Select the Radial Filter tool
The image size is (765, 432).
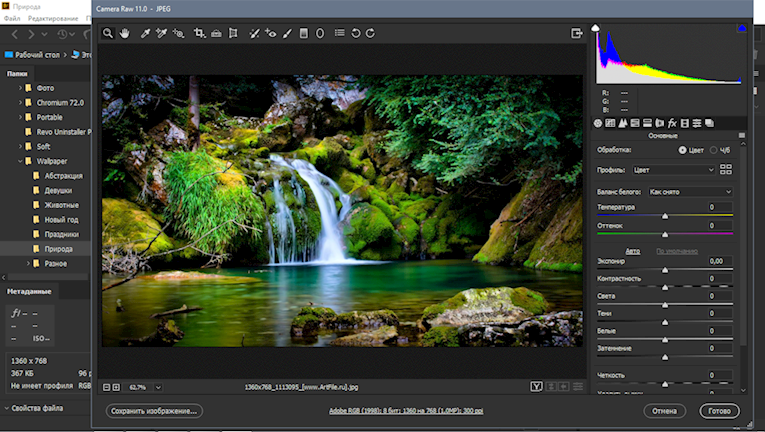(x=320, y=33)
